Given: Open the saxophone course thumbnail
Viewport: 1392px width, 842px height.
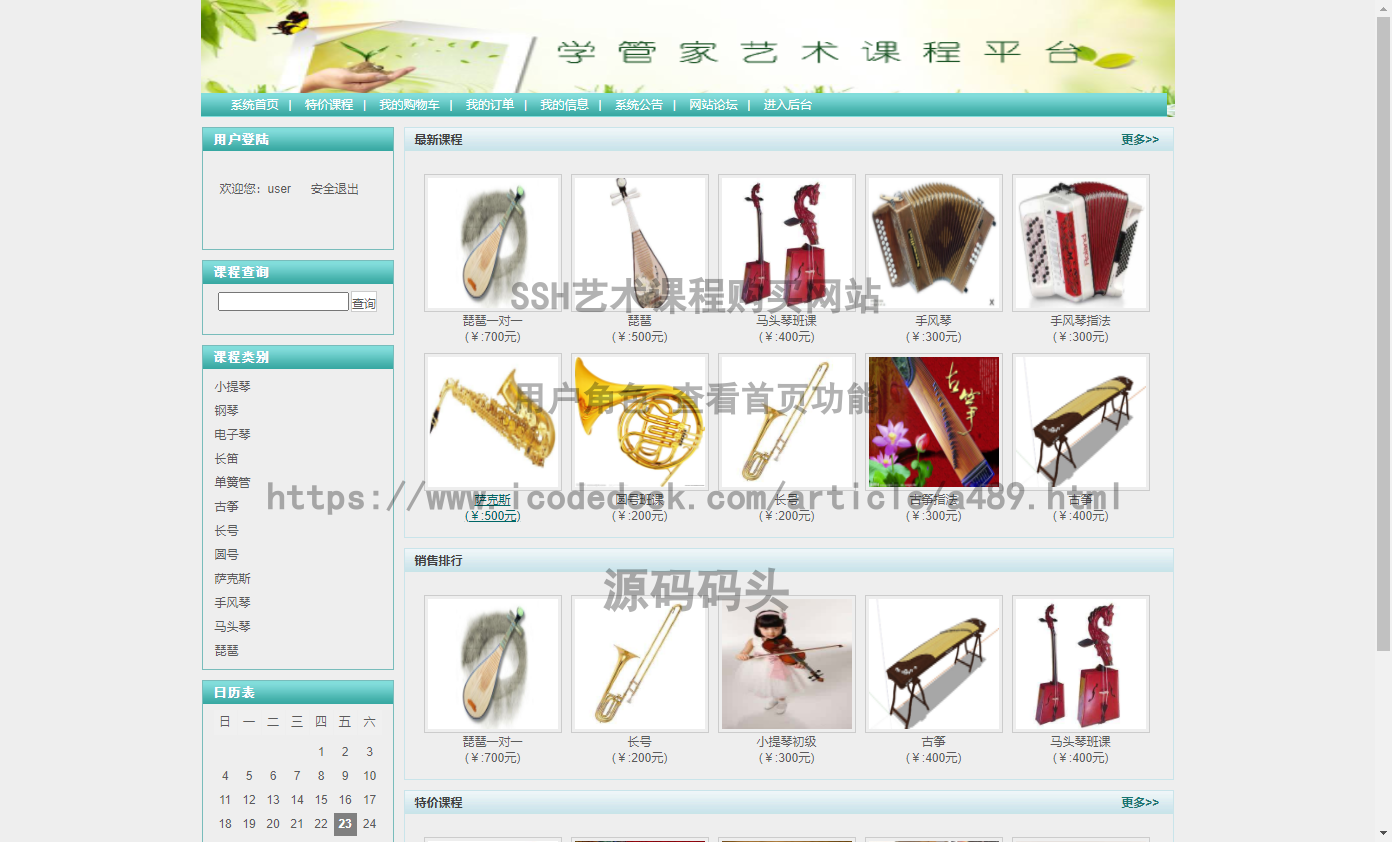Looking at the screenshot, I should tap(492, 422).
